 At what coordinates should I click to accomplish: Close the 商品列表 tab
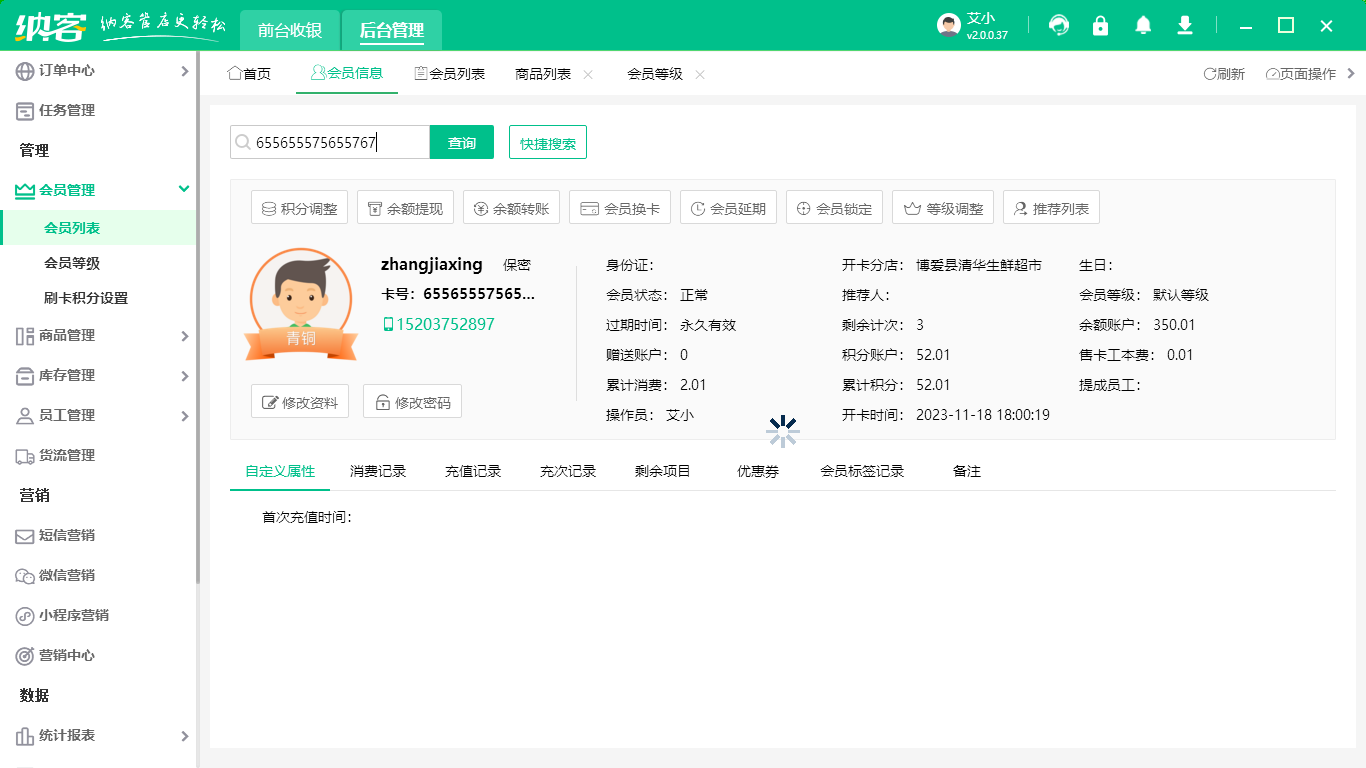tap(588, 74)
